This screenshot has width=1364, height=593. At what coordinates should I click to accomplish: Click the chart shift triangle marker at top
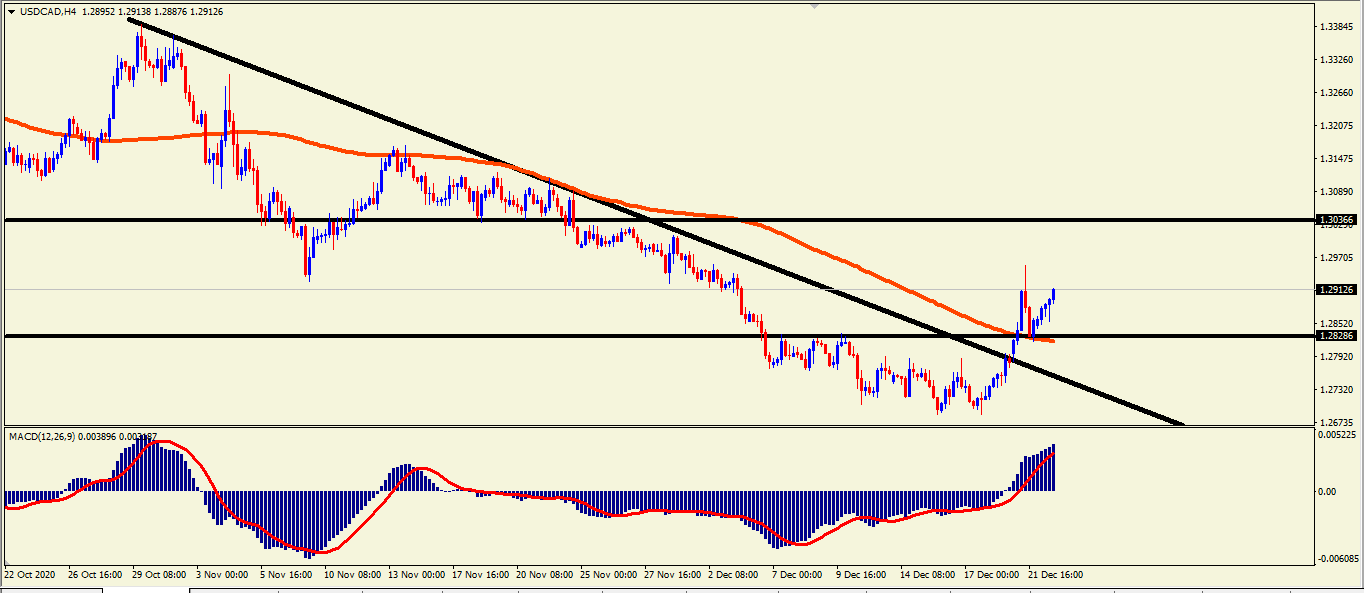(816, 6)
